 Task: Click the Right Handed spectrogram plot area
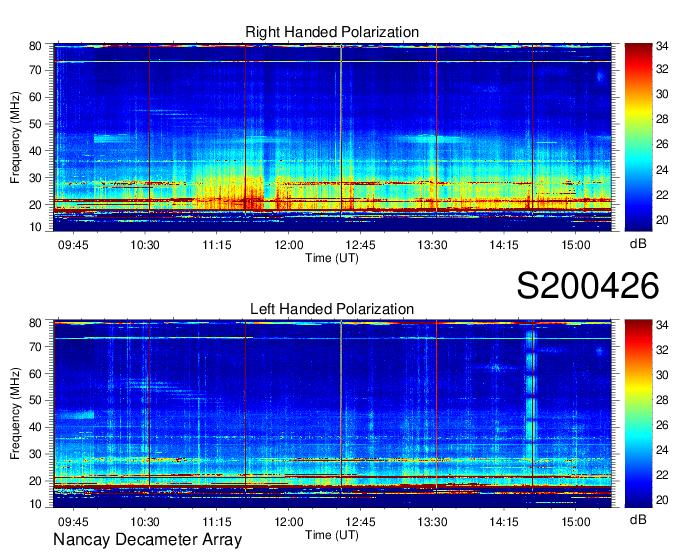[332, 137]
